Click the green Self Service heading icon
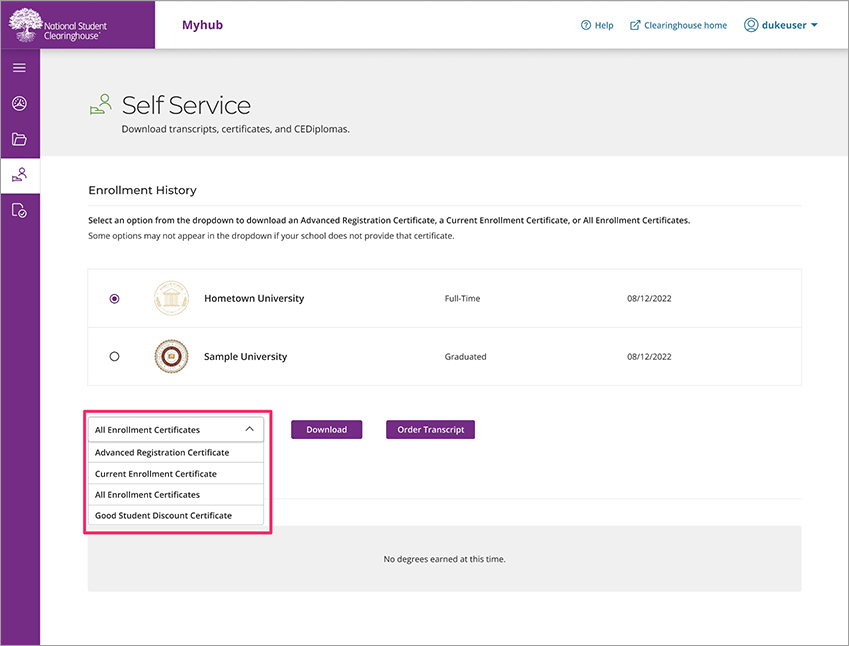The width and height of the screenshot is (849, 646). click(101, 104)
